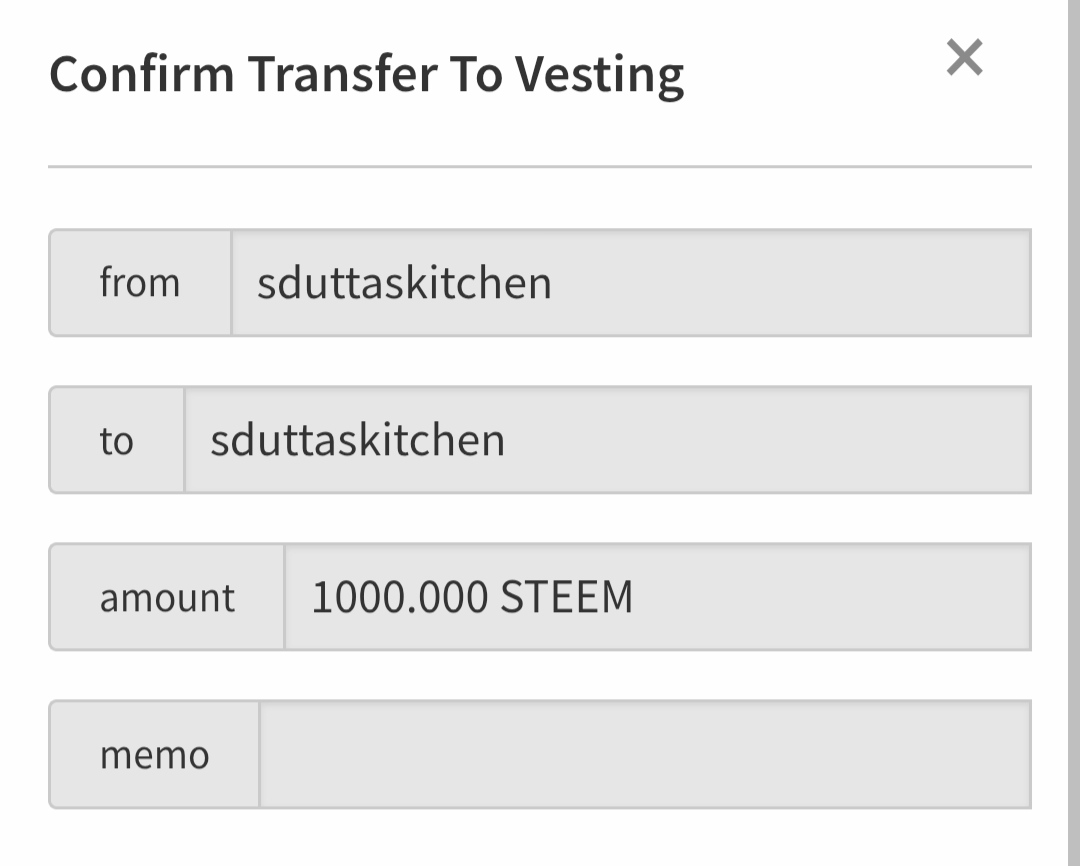Image resolution: width=1080 pixels, height=866 pixels.
Task: Click the "memo" field label
Action: (154, 754)
